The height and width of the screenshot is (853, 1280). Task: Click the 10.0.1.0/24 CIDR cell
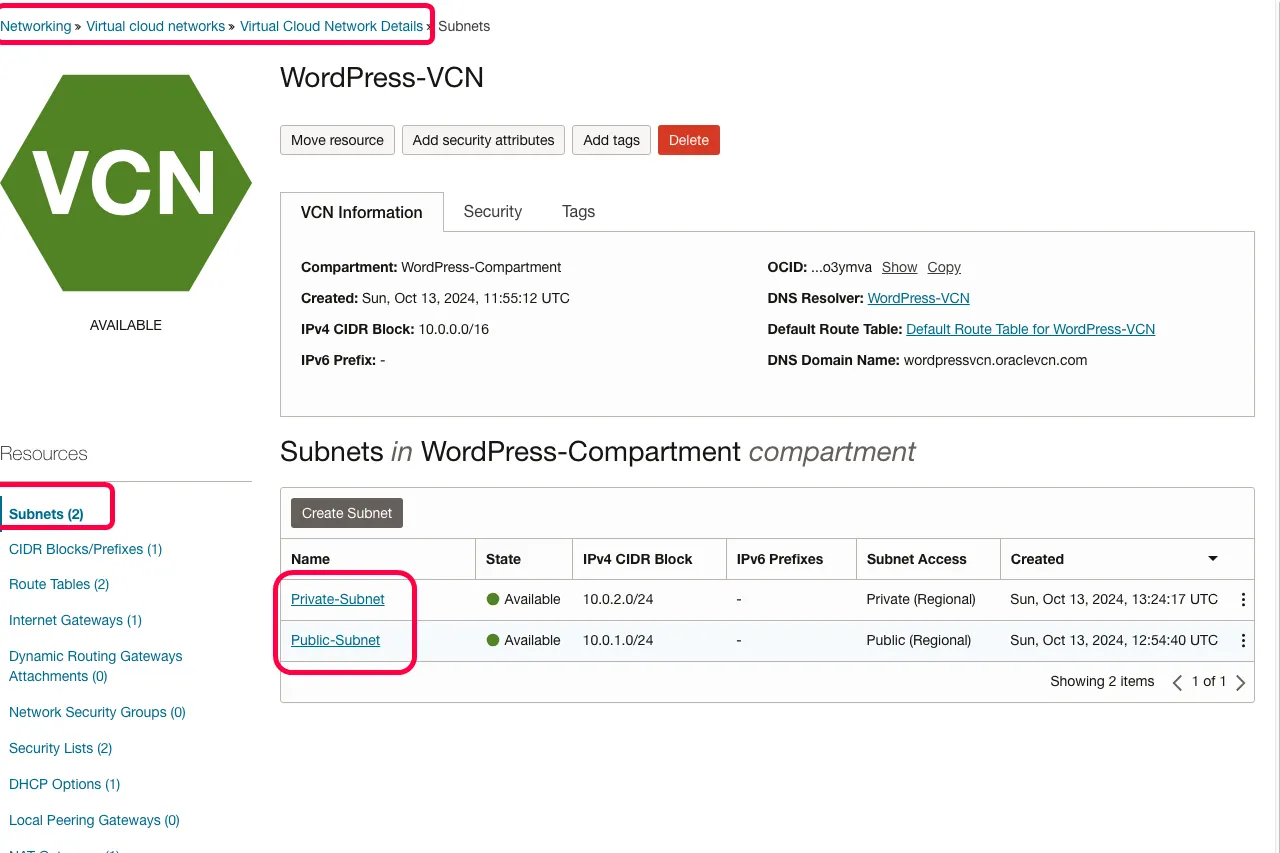[x=618, y=640]
